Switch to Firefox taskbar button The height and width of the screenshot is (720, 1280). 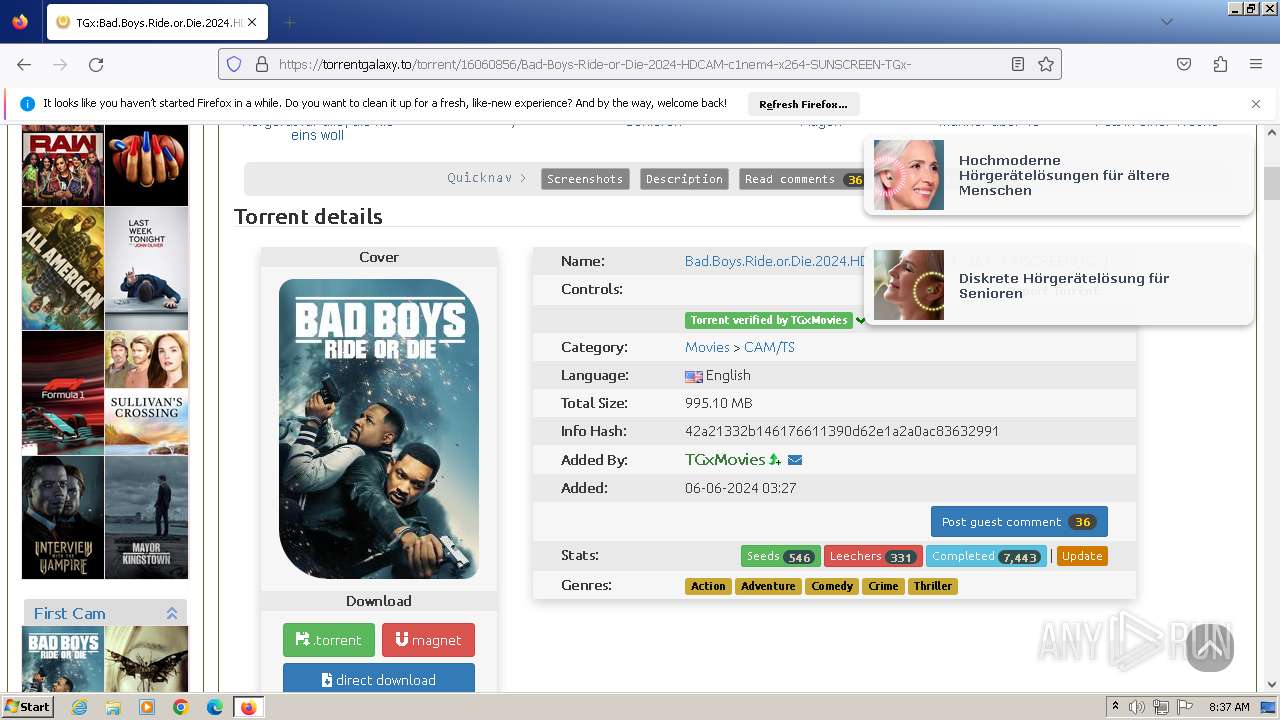(248, 707)
